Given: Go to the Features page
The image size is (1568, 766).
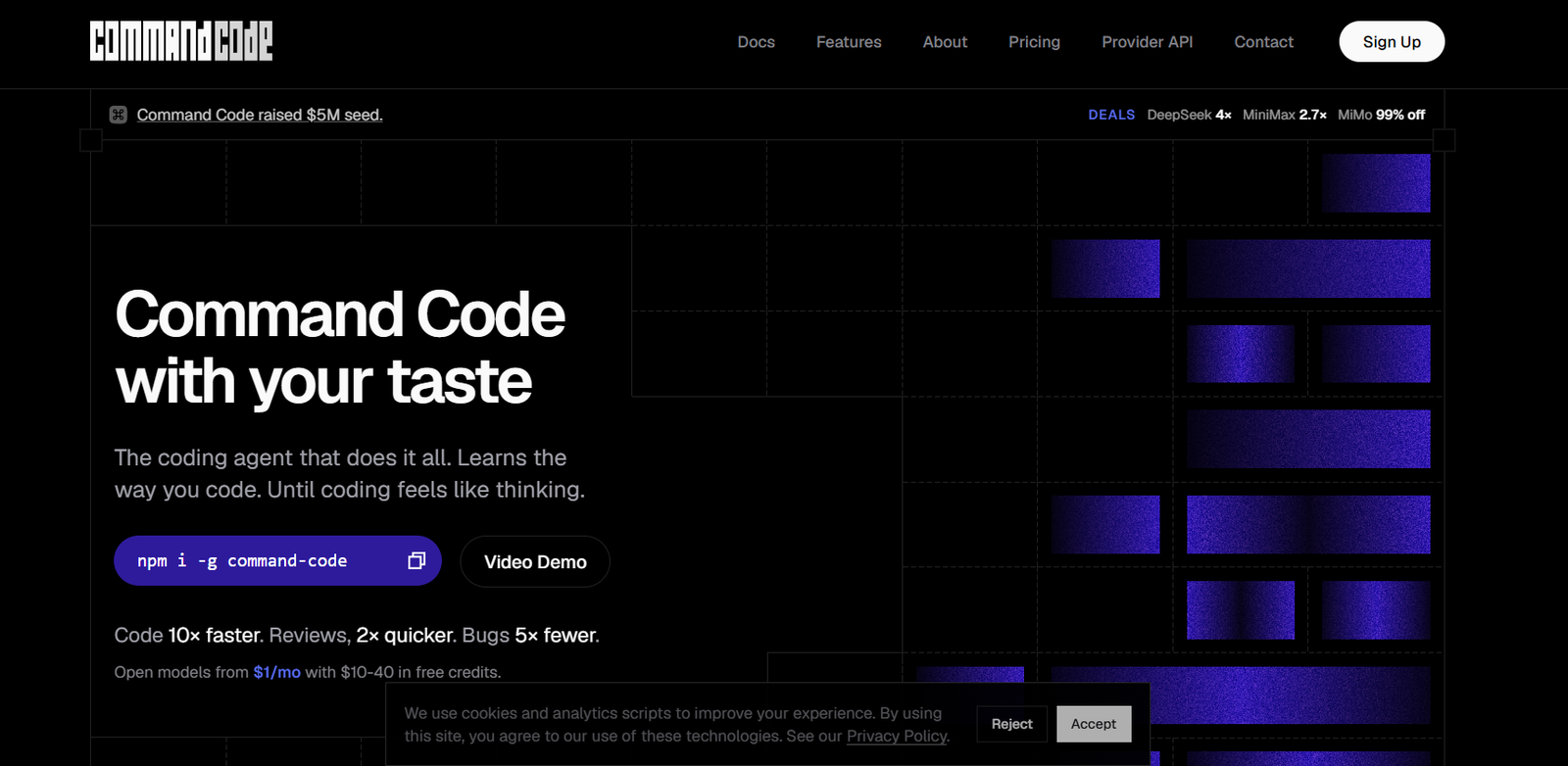Looking at the screenshot, I should (849, 42).
